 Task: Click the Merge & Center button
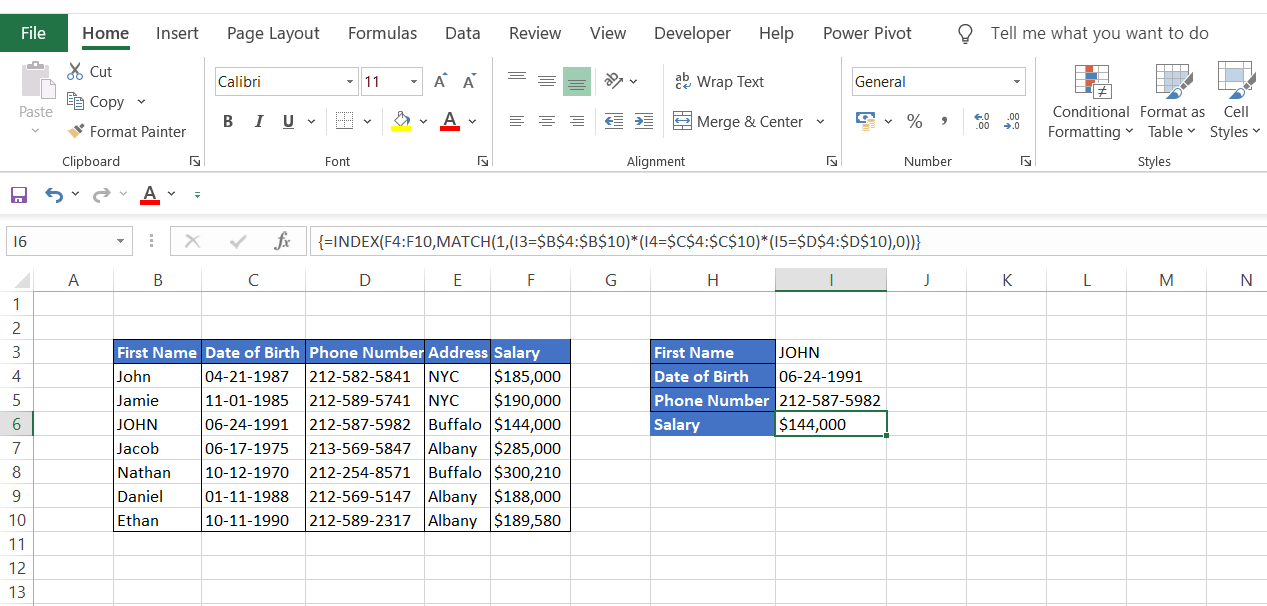point(738,121)
